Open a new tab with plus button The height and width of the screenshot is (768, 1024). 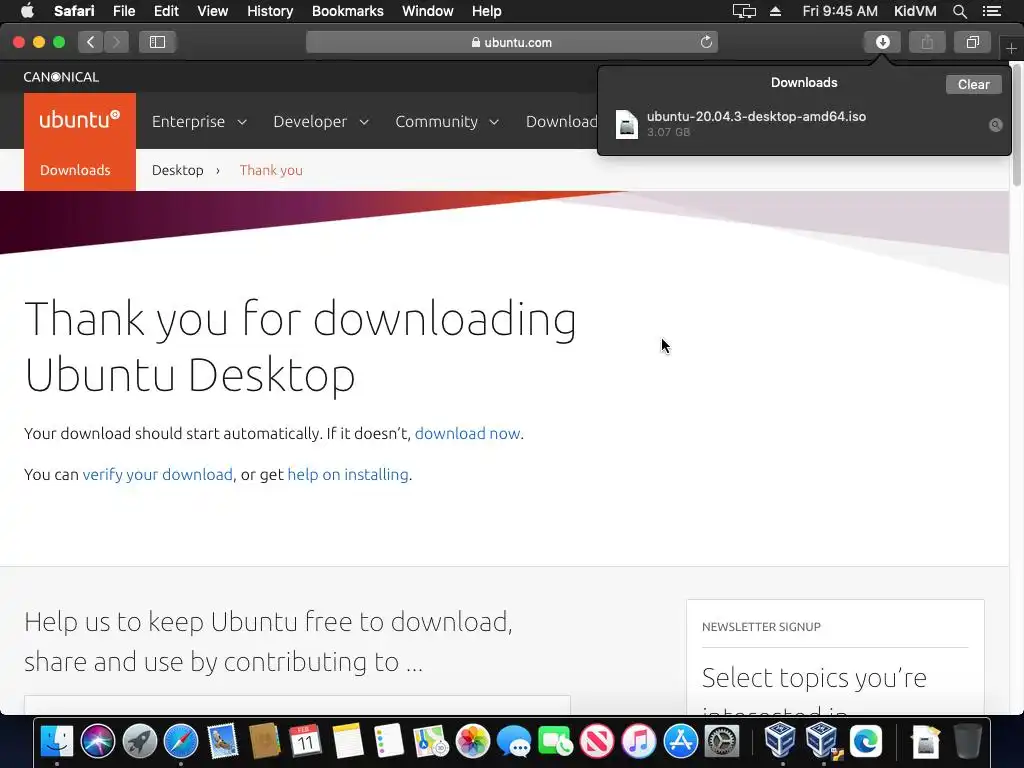[1011, 48]
